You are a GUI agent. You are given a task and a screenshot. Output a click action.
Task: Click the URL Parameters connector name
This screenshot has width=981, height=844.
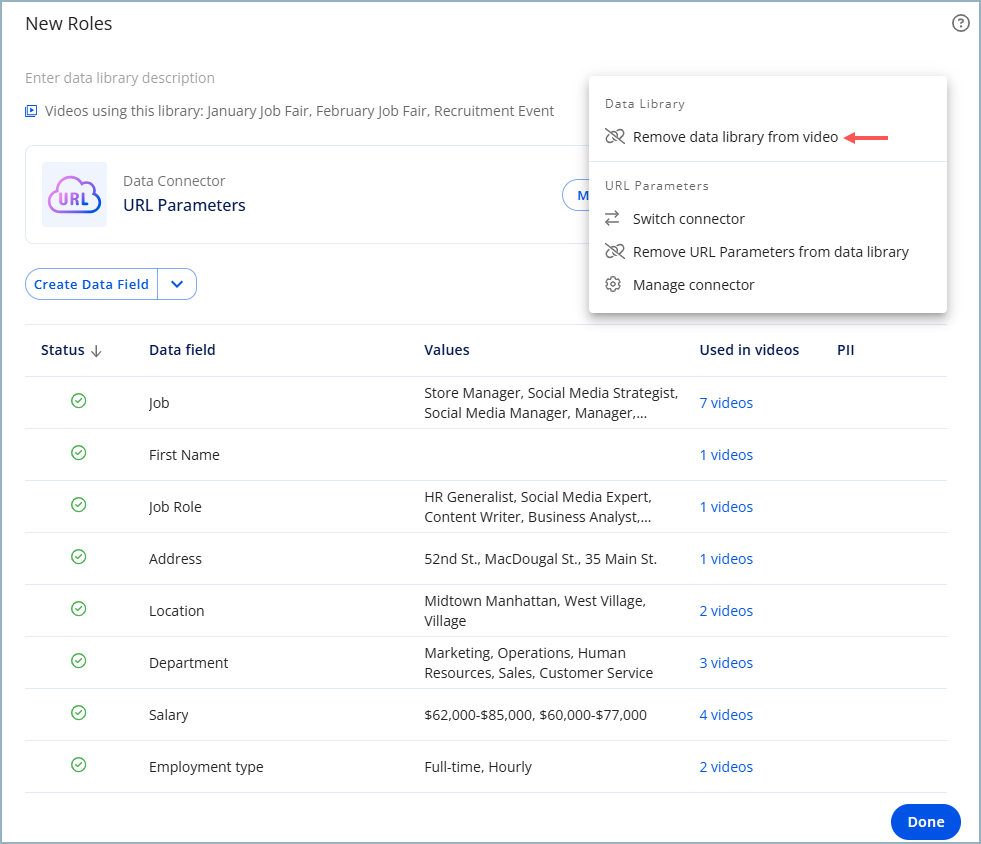click(184, 205)
